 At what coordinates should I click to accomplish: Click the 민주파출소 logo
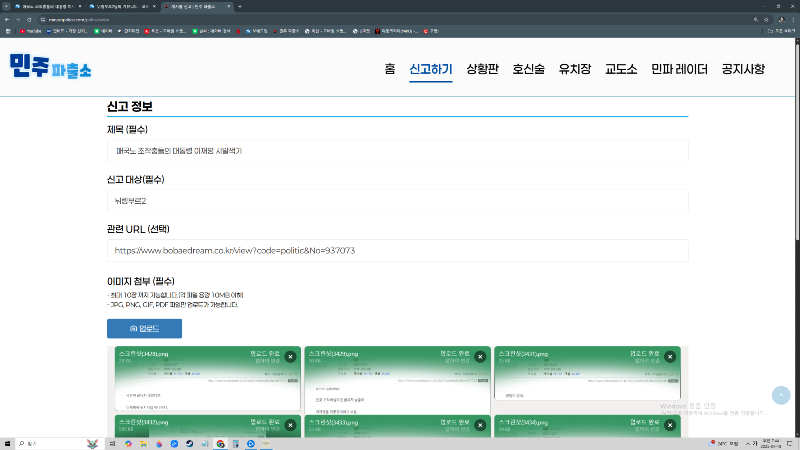point(51,67)
